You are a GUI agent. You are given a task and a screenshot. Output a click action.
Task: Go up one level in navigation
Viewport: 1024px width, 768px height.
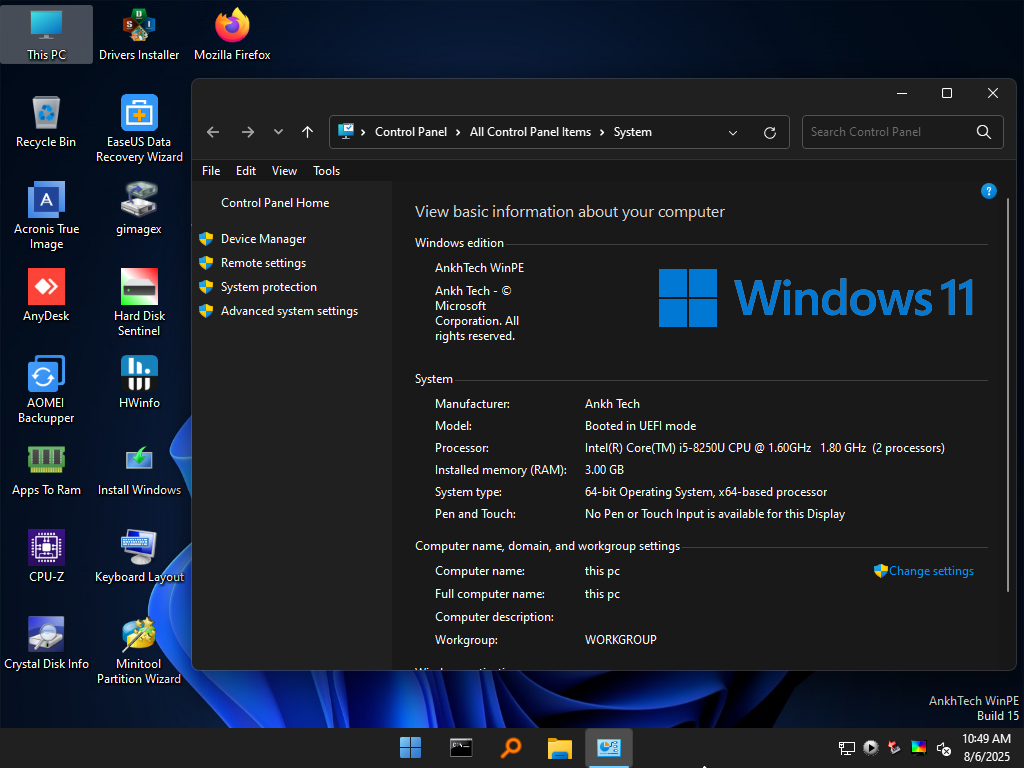(307, 132)
